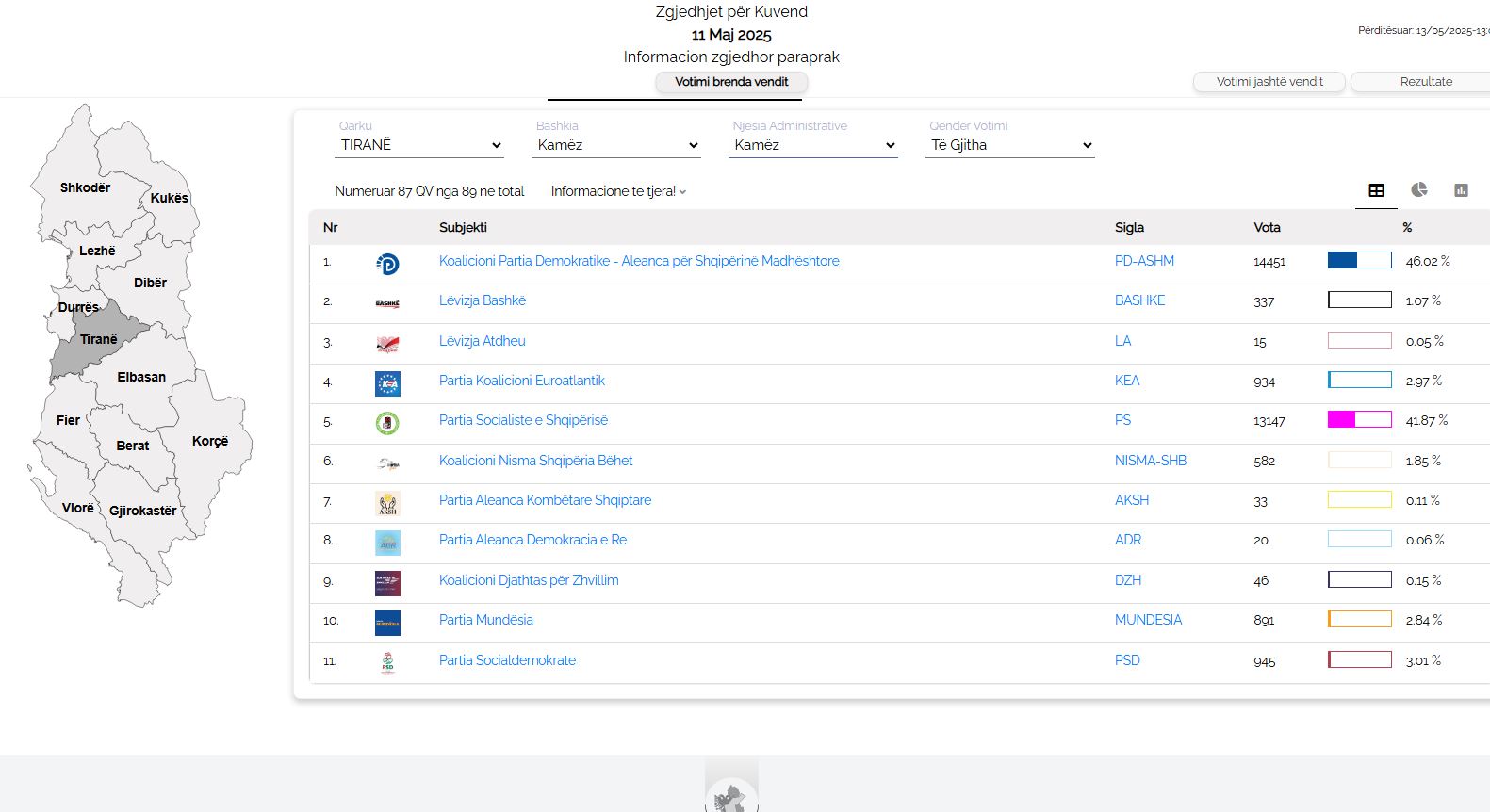Open the Rezultate tab
The height and width of the screenshot is (812, 1490).
[1425, 82]
